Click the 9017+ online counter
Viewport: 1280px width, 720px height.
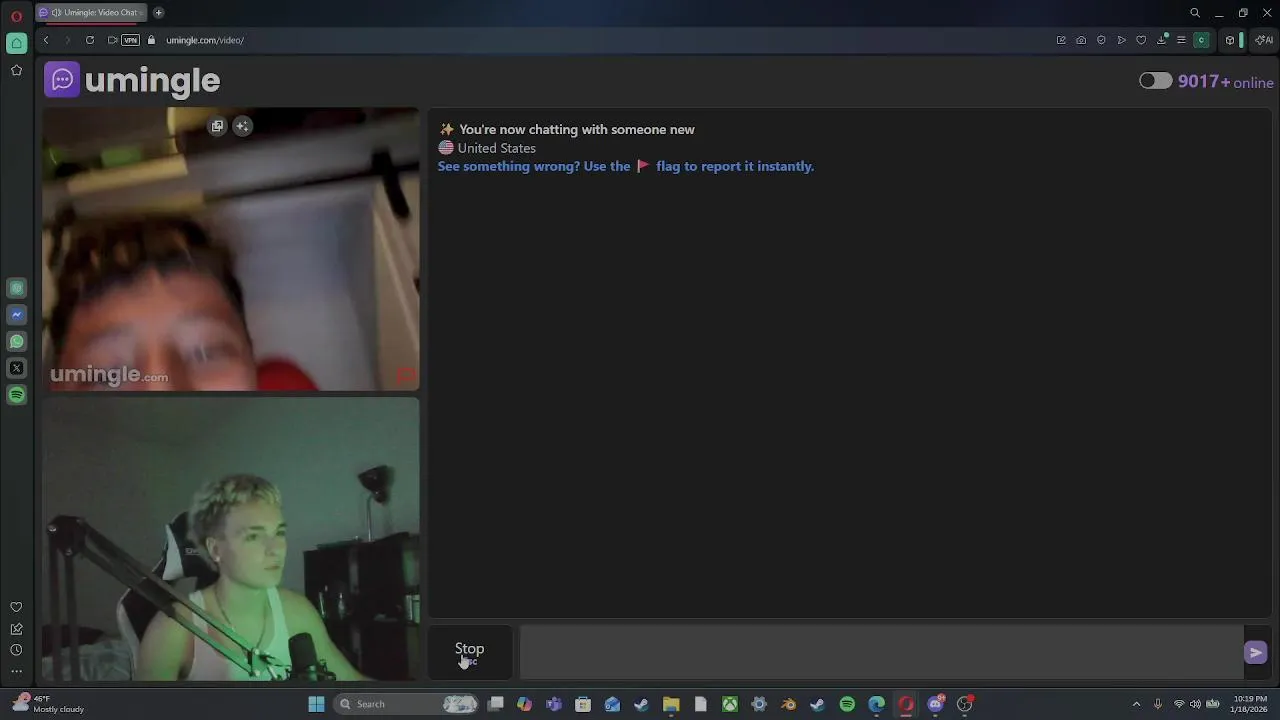[1226, 82]
